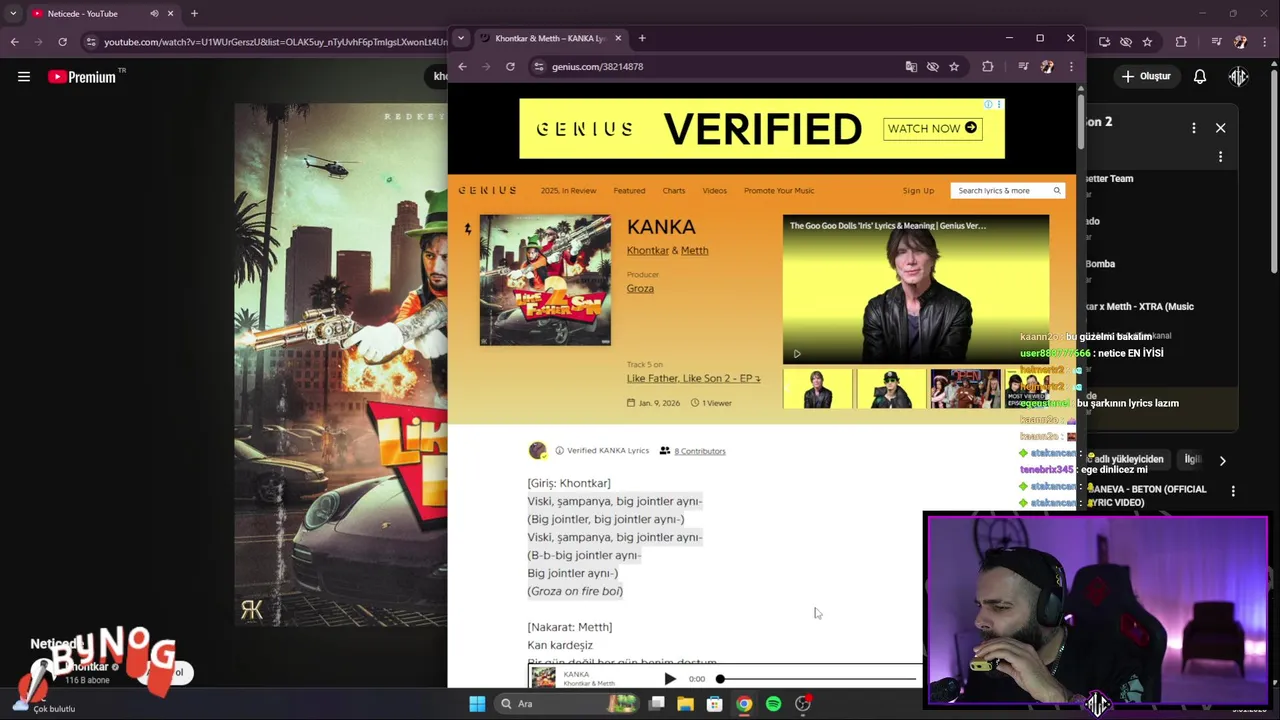Open Videos menu item on Genius
This screenshot has width=1280, height=720.
coord(714,190)
